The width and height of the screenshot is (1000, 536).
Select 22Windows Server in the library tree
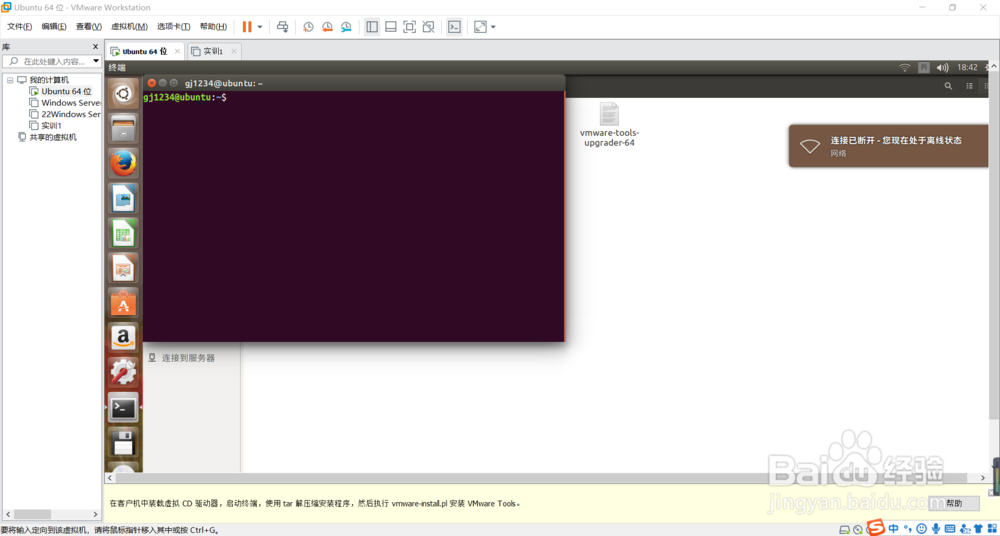point(66,114)
